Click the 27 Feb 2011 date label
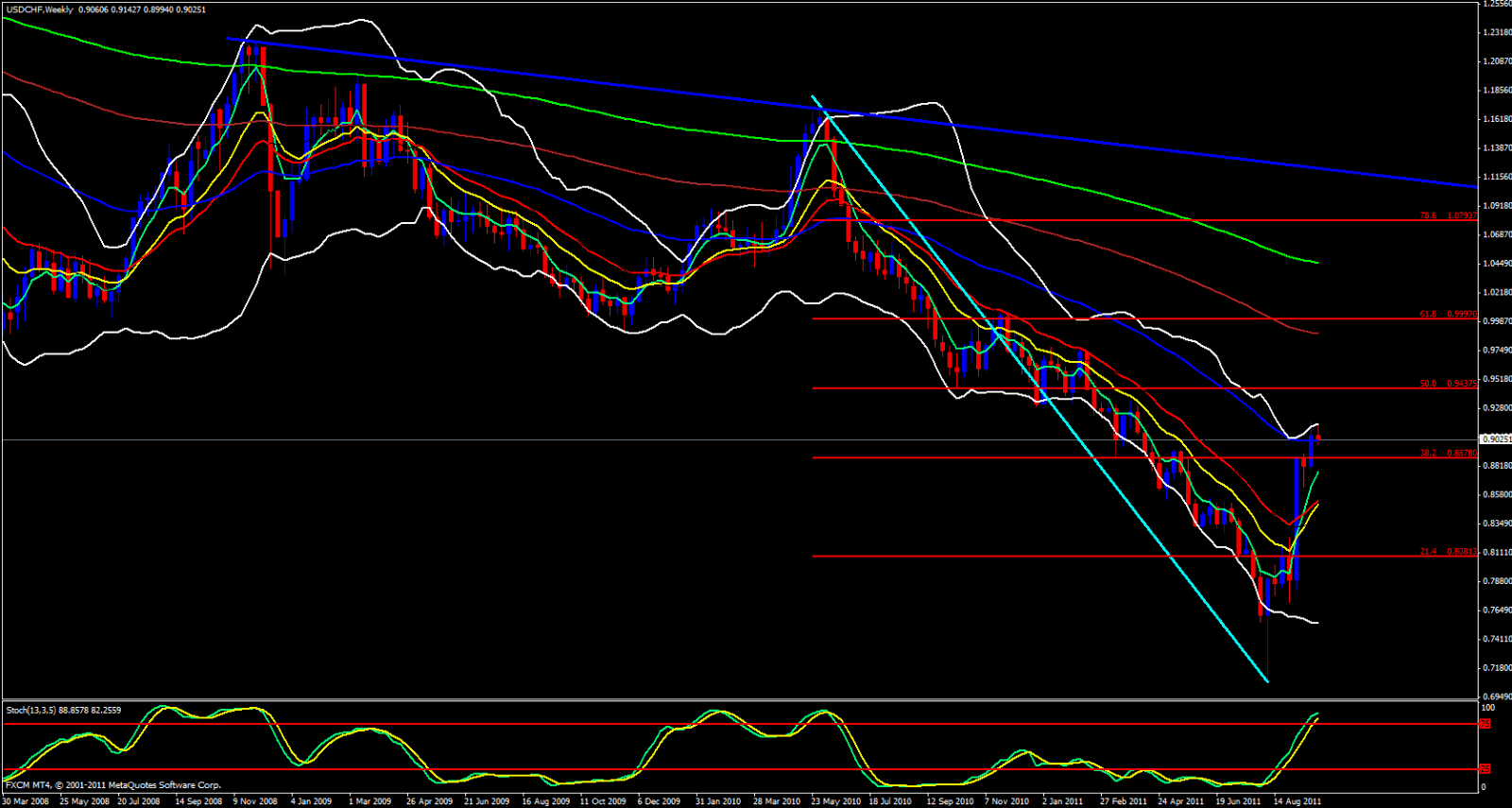 [1123, 801]
